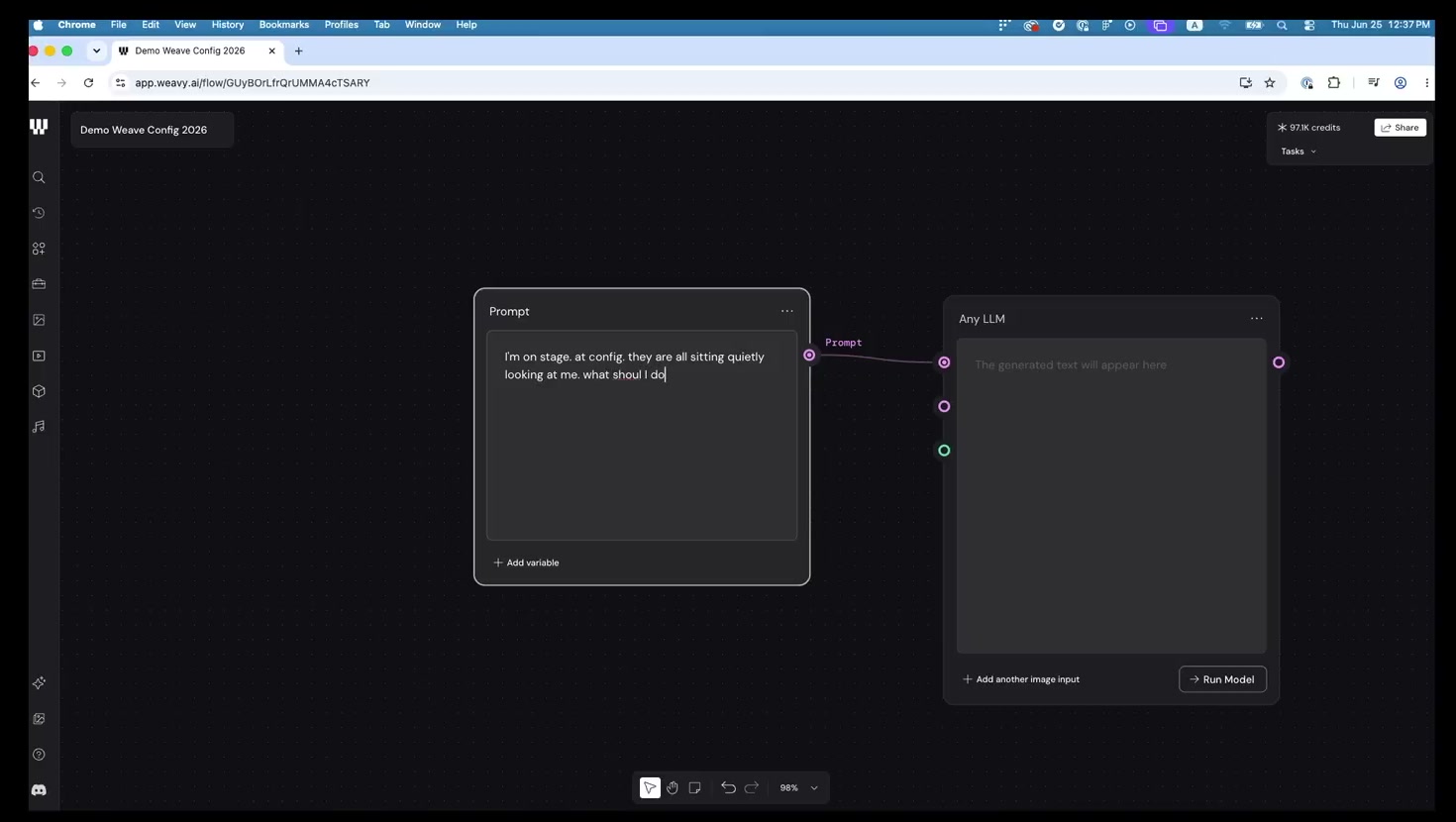Click the Any LLM generated text output area
The image size is (1456, 822).
pos(1111,496)
